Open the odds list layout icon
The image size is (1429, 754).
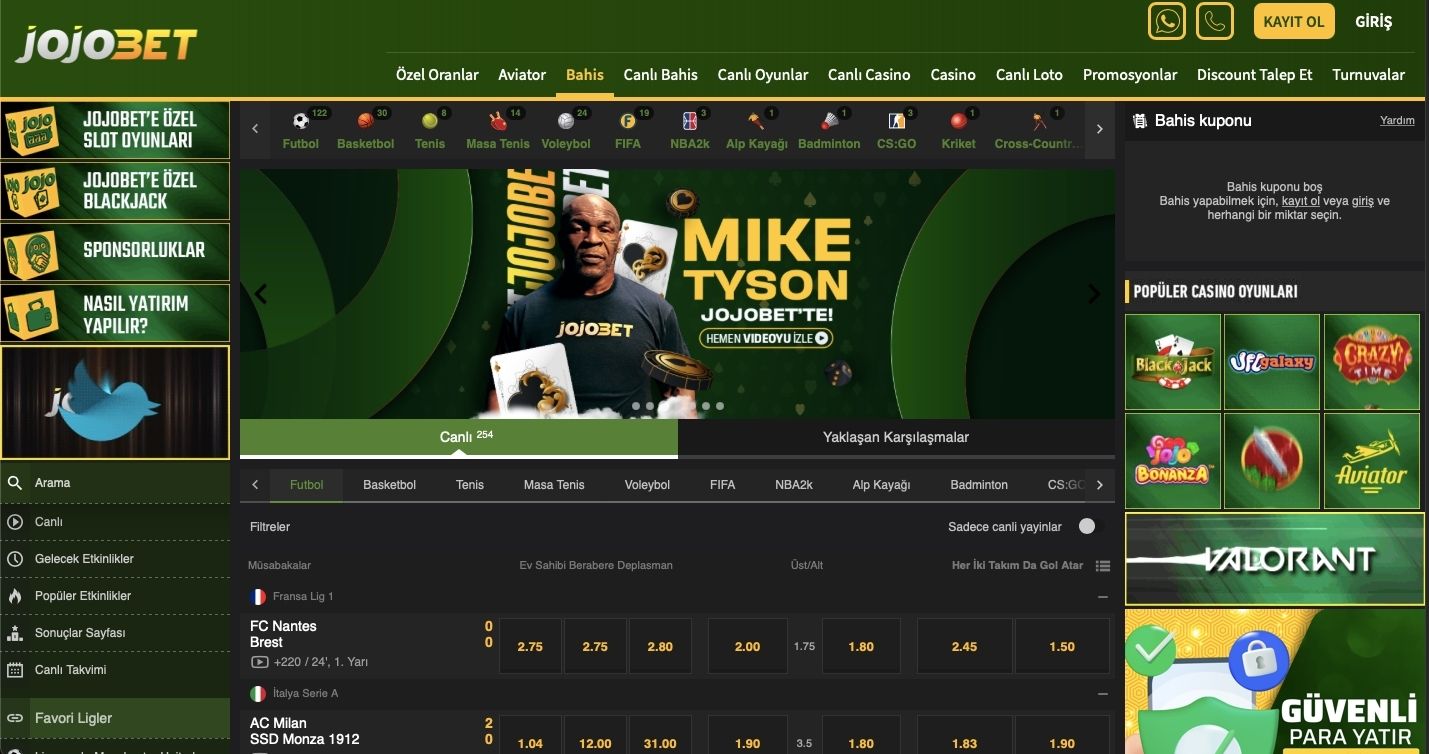[1103, 566]
